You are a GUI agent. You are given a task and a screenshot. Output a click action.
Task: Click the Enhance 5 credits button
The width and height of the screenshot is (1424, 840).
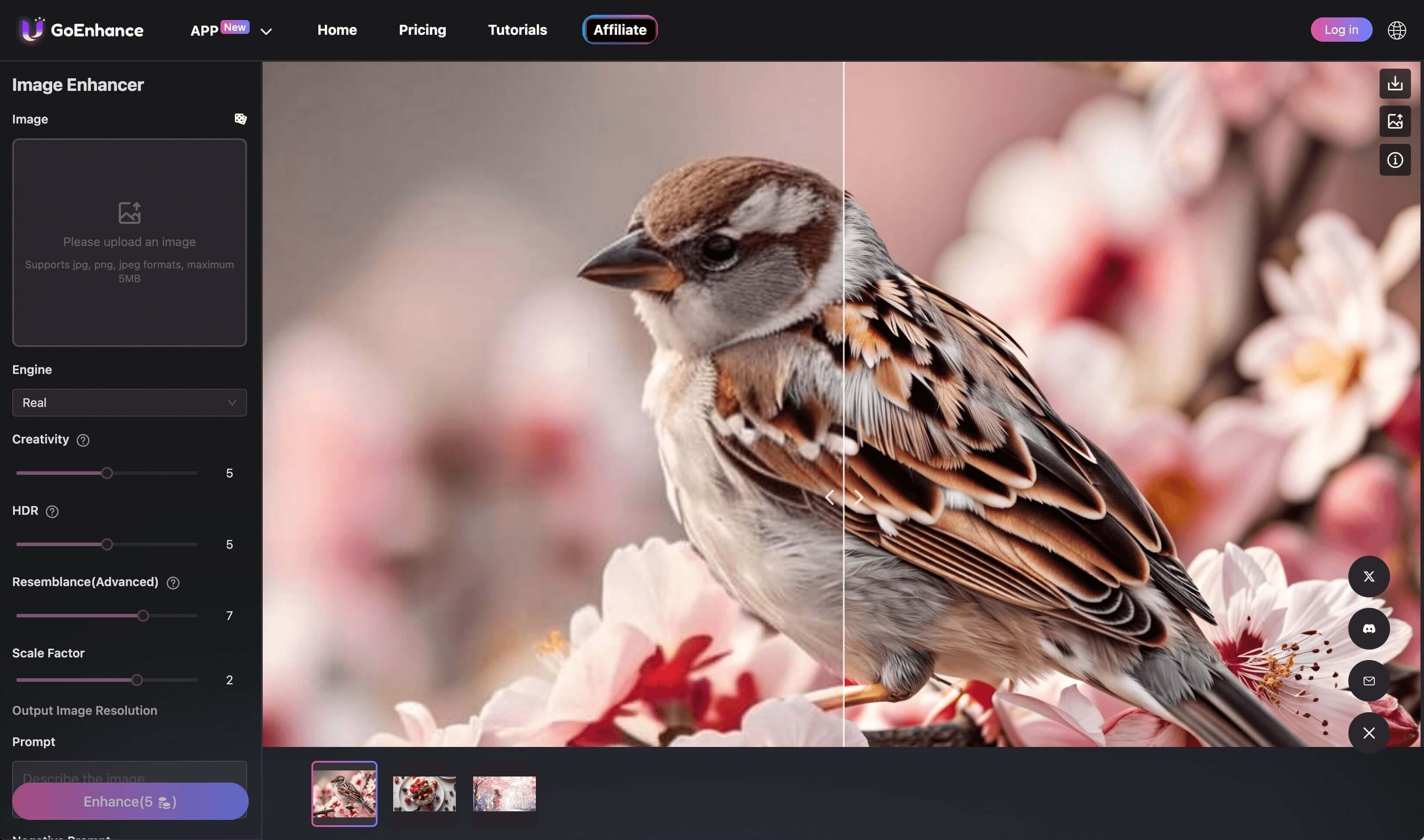tap(130, 801)
